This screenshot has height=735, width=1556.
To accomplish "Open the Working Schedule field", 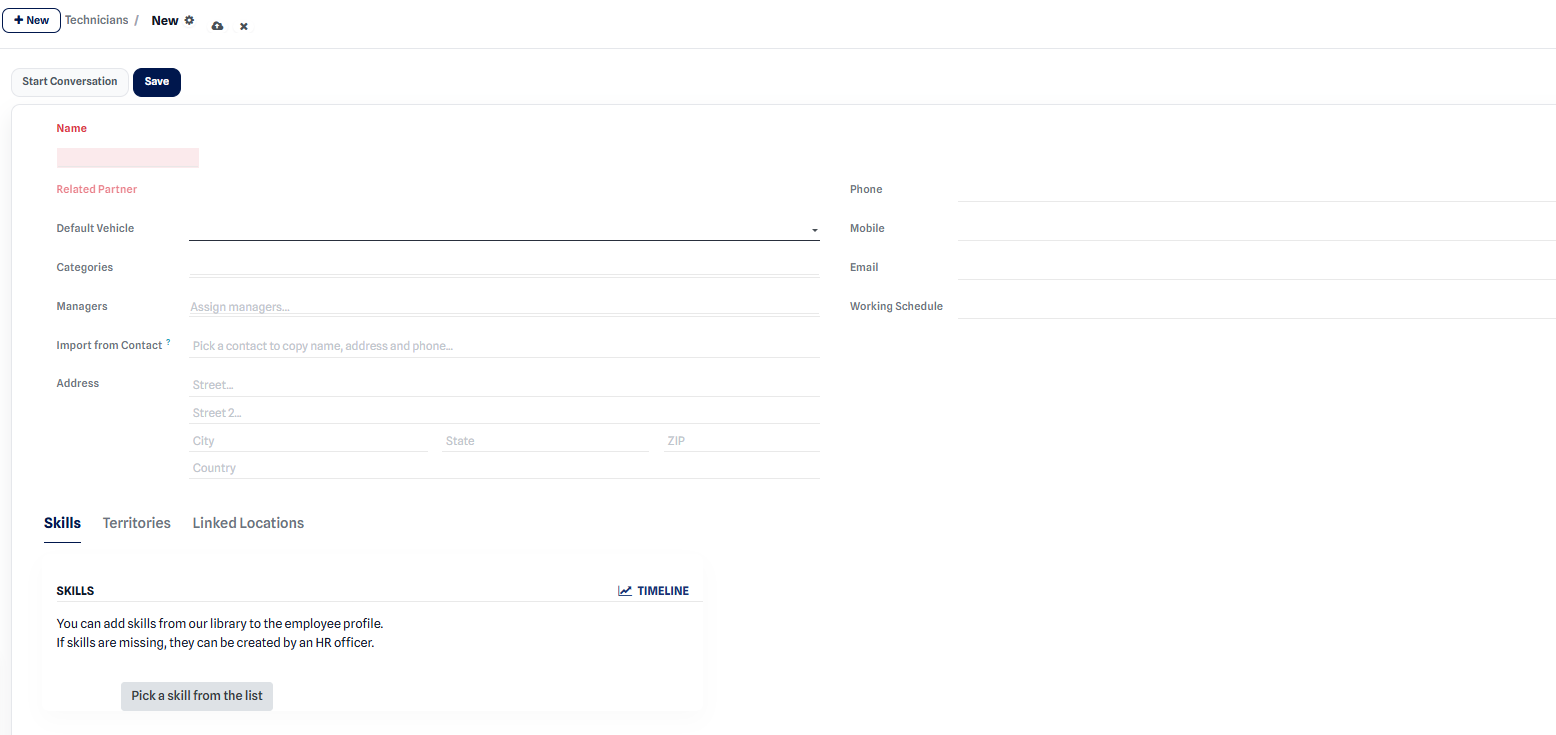I will [1256, 307].
